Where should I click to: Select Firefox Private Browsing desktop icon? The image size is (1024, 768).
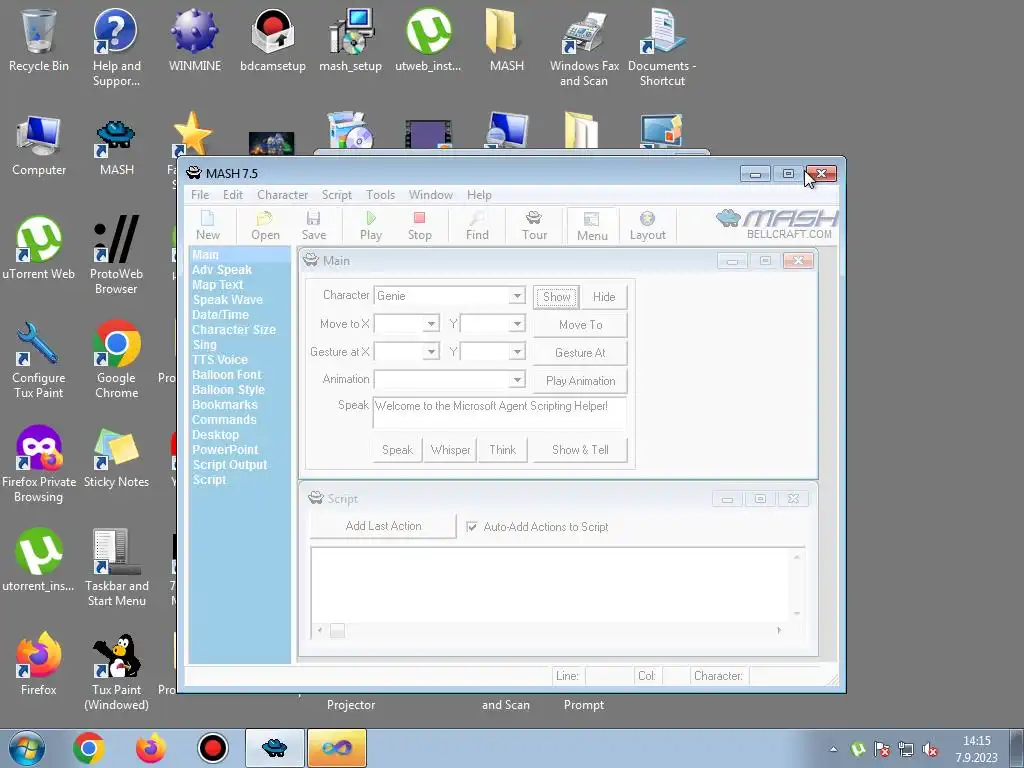pyautogui.click(x=39, y=464)
